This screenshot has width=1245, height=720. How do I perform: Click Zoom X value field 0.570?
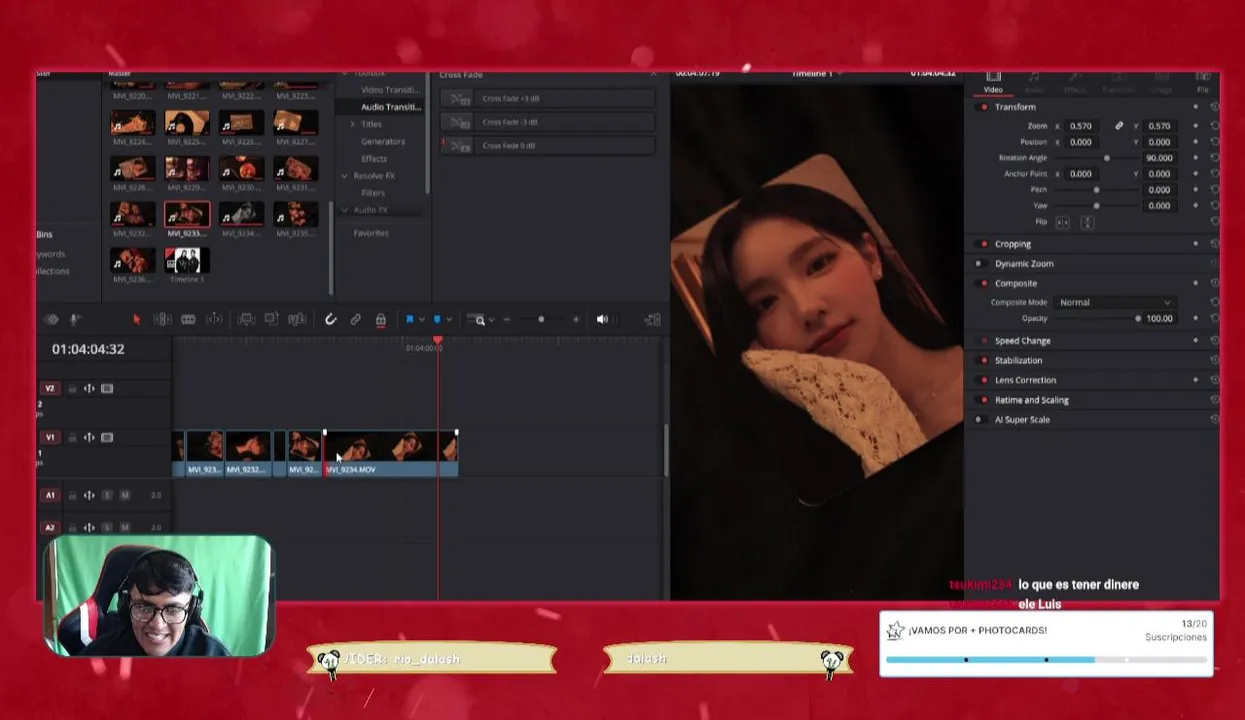1081,126
